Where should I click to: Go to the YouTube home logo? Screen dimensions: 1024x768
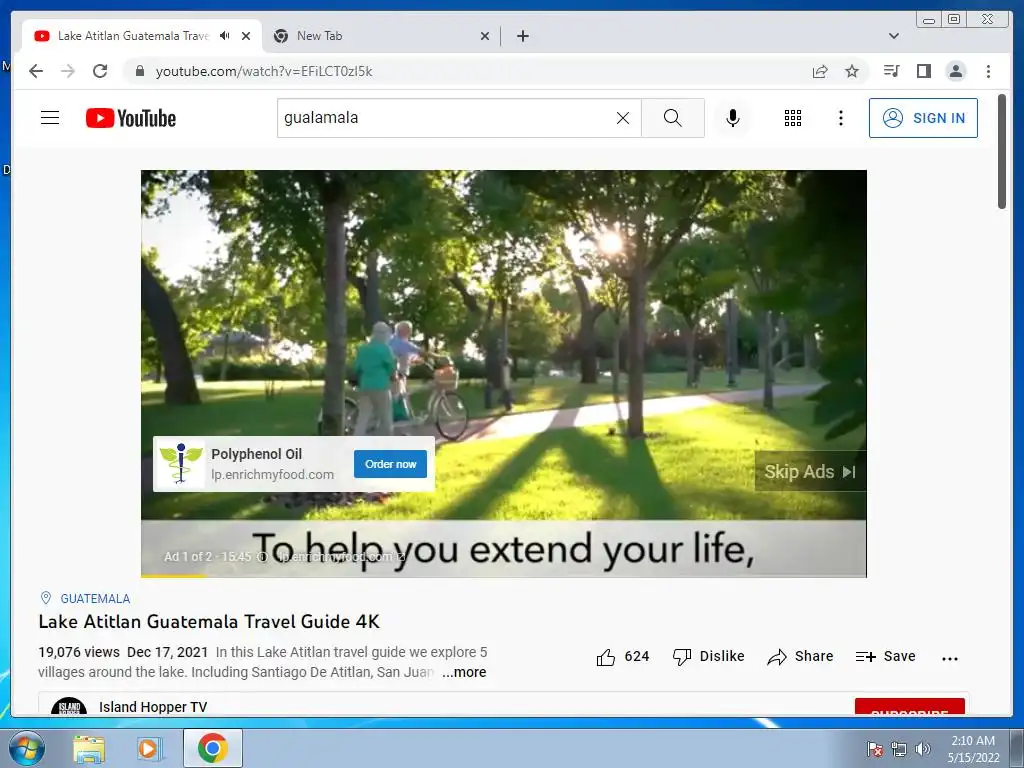(x=131, y=118)
